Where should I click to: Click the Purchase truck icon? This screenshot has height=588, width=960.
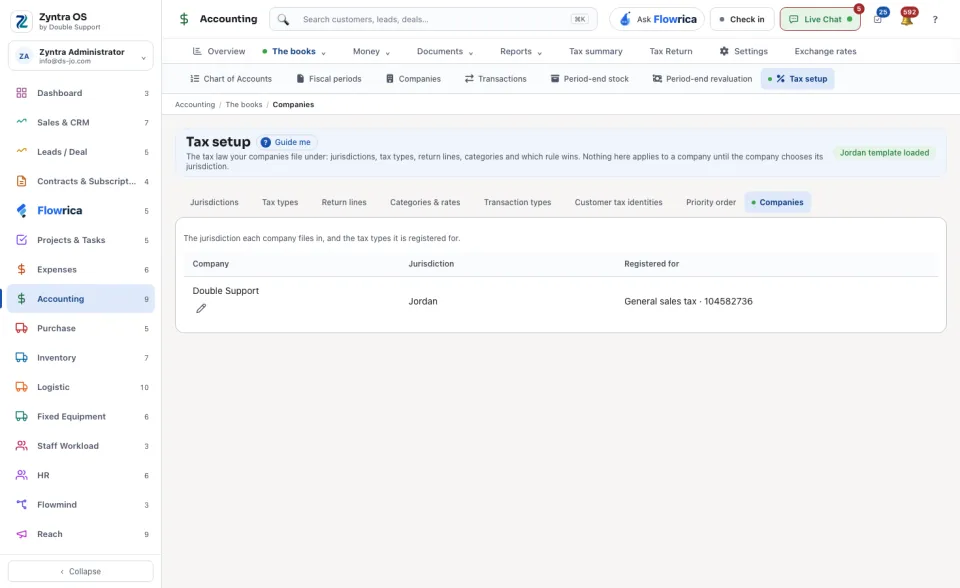(x=21, y=328)
